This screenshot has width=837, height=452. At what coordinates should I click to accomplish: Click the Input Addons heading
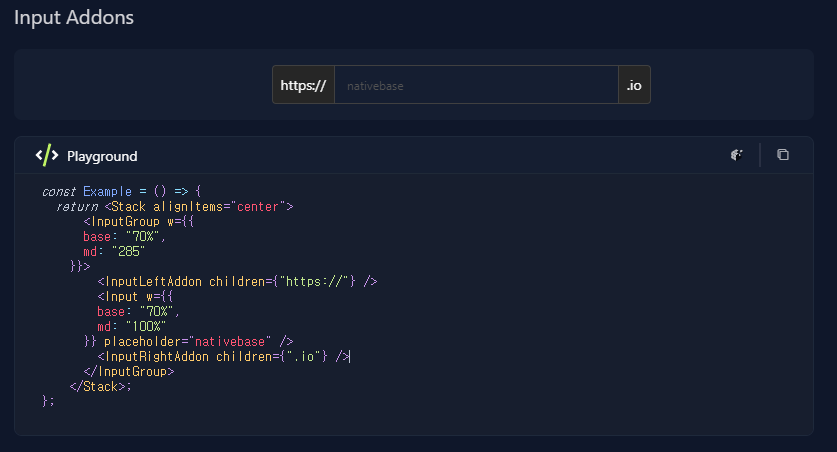74,18
